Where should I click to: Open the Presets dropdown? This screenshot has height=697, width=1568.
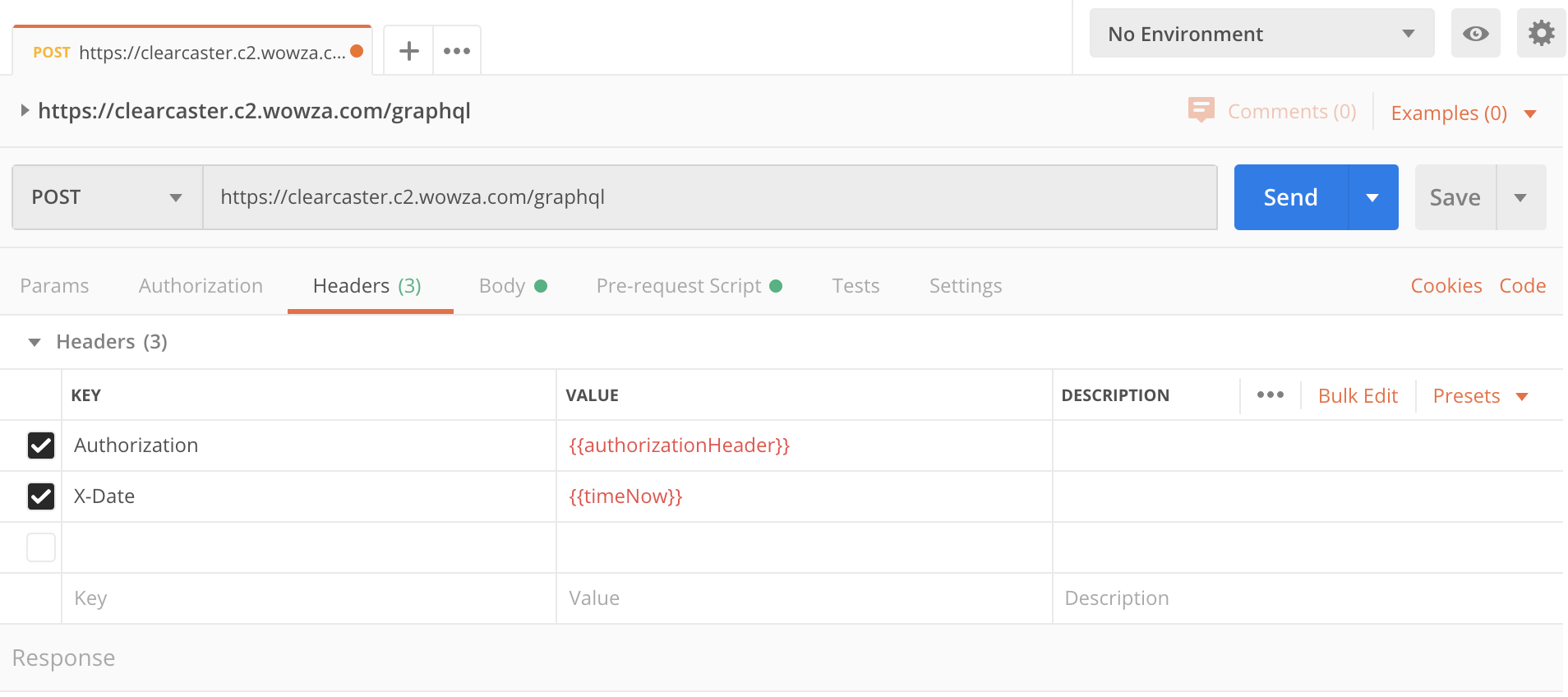point(1480,395)
